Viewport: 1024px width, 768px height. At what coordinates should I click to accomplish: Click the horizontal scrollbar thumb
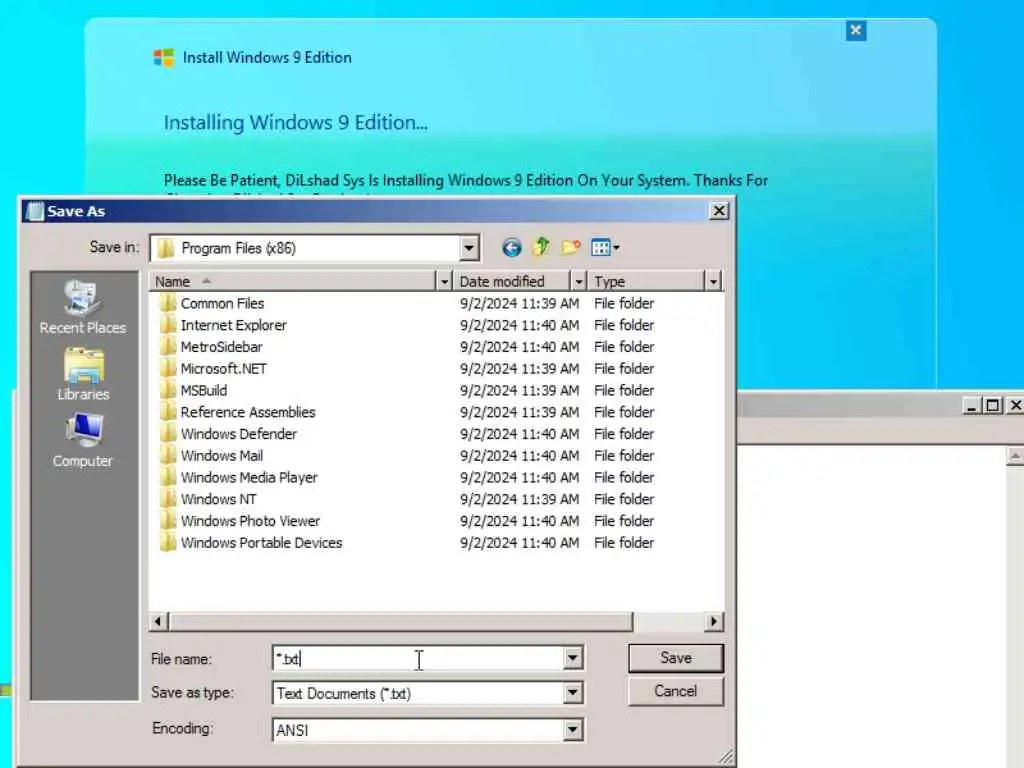pos(401,622)
